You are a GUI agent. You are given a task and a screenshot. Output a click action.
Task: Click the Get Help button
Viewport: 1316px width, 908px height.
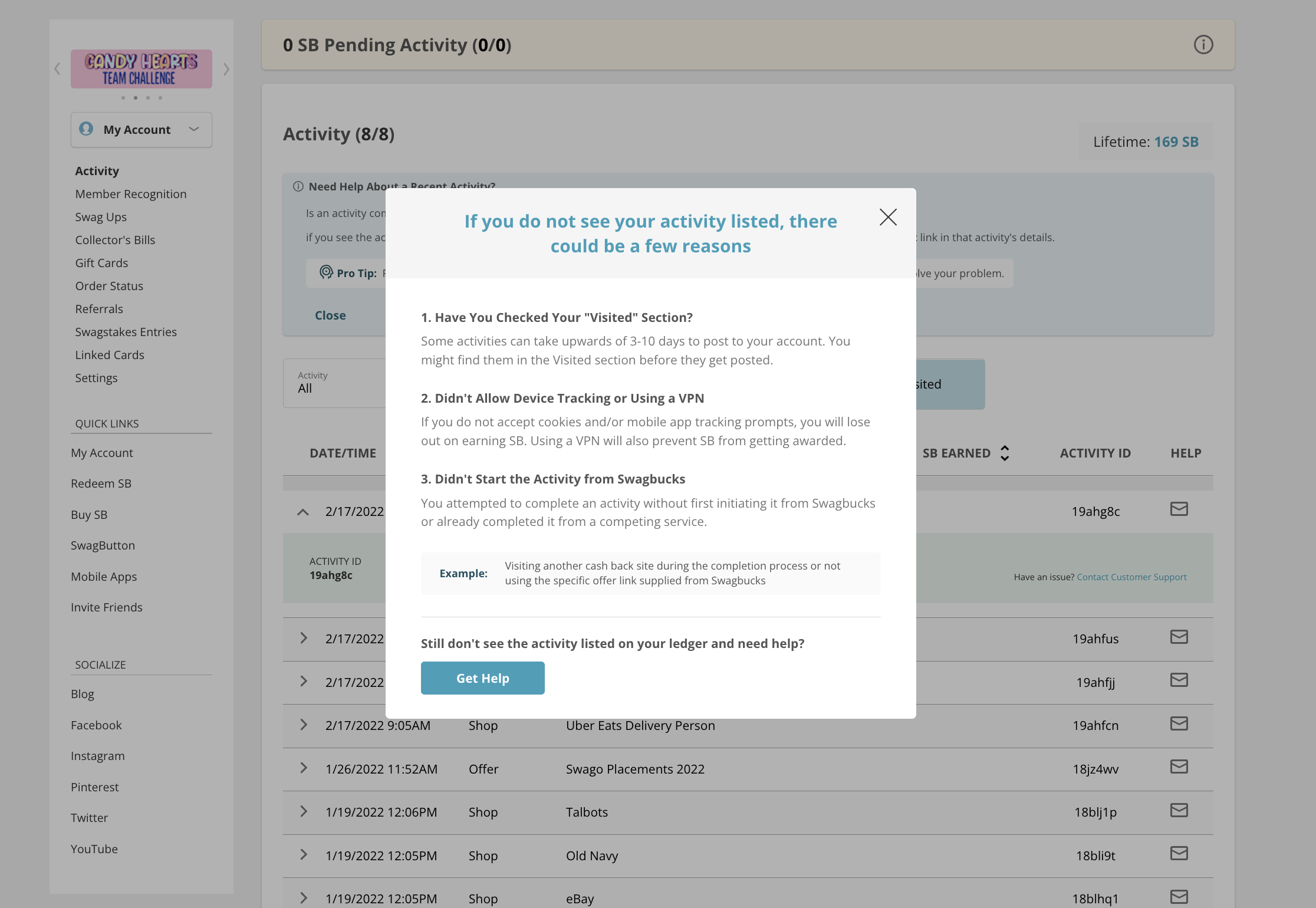coord(482,677)
